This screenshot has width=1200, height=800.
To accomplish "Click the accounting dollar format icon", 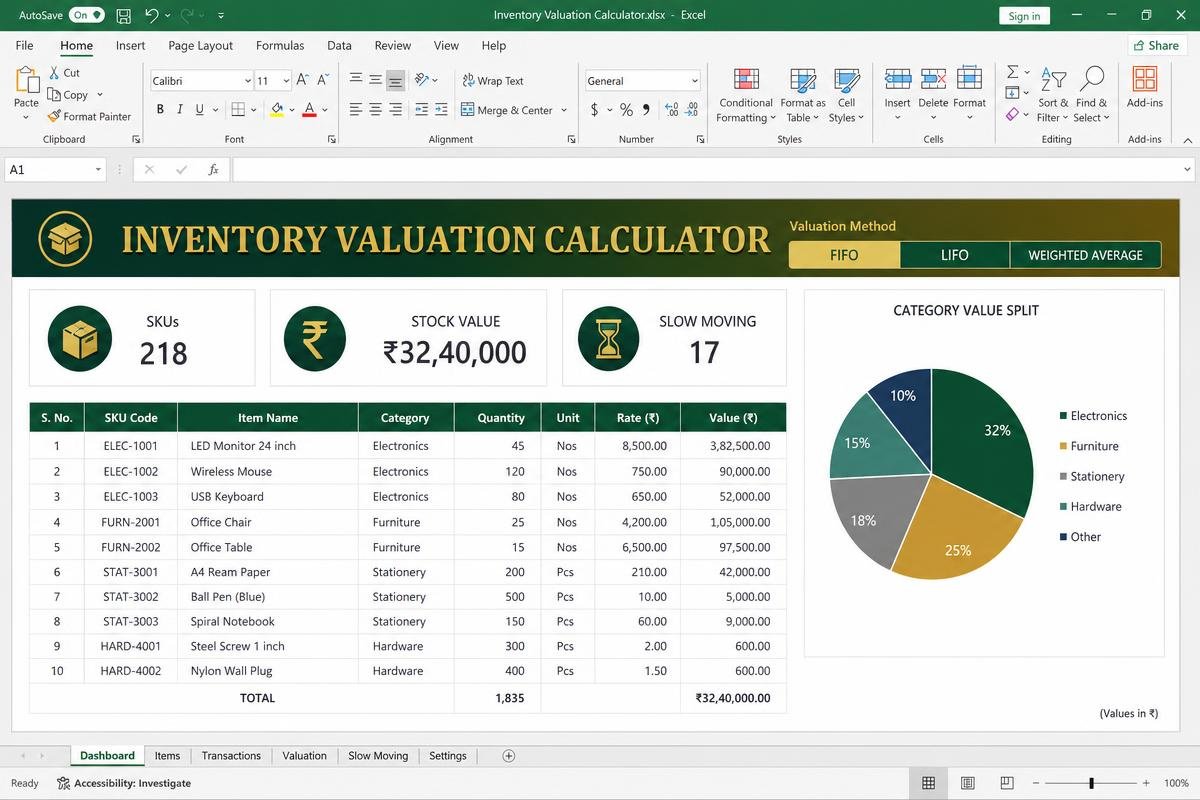I will tap(594, 110).
